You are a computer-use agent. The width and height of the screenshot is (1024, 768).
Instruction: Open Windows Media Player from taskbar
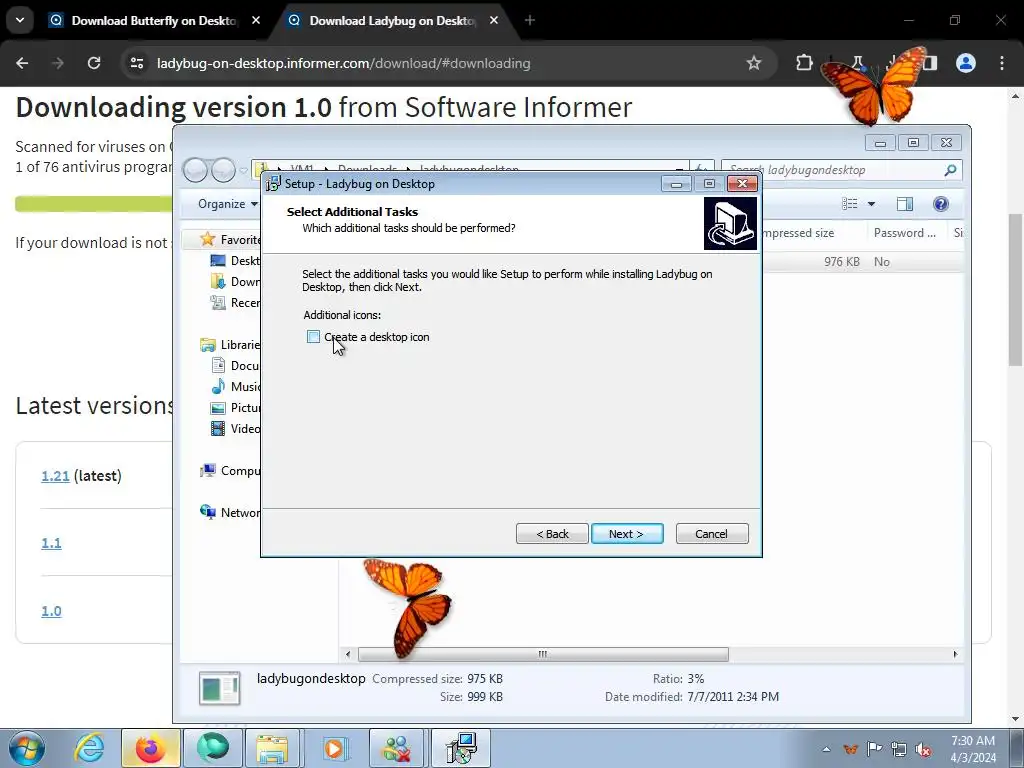tap(335, 748)
